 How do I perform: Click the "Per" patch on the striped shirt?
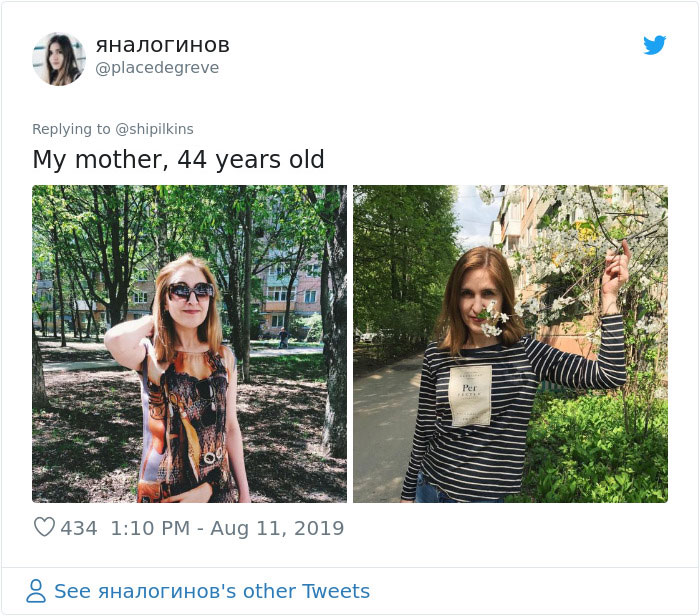(x=471, y=395)
